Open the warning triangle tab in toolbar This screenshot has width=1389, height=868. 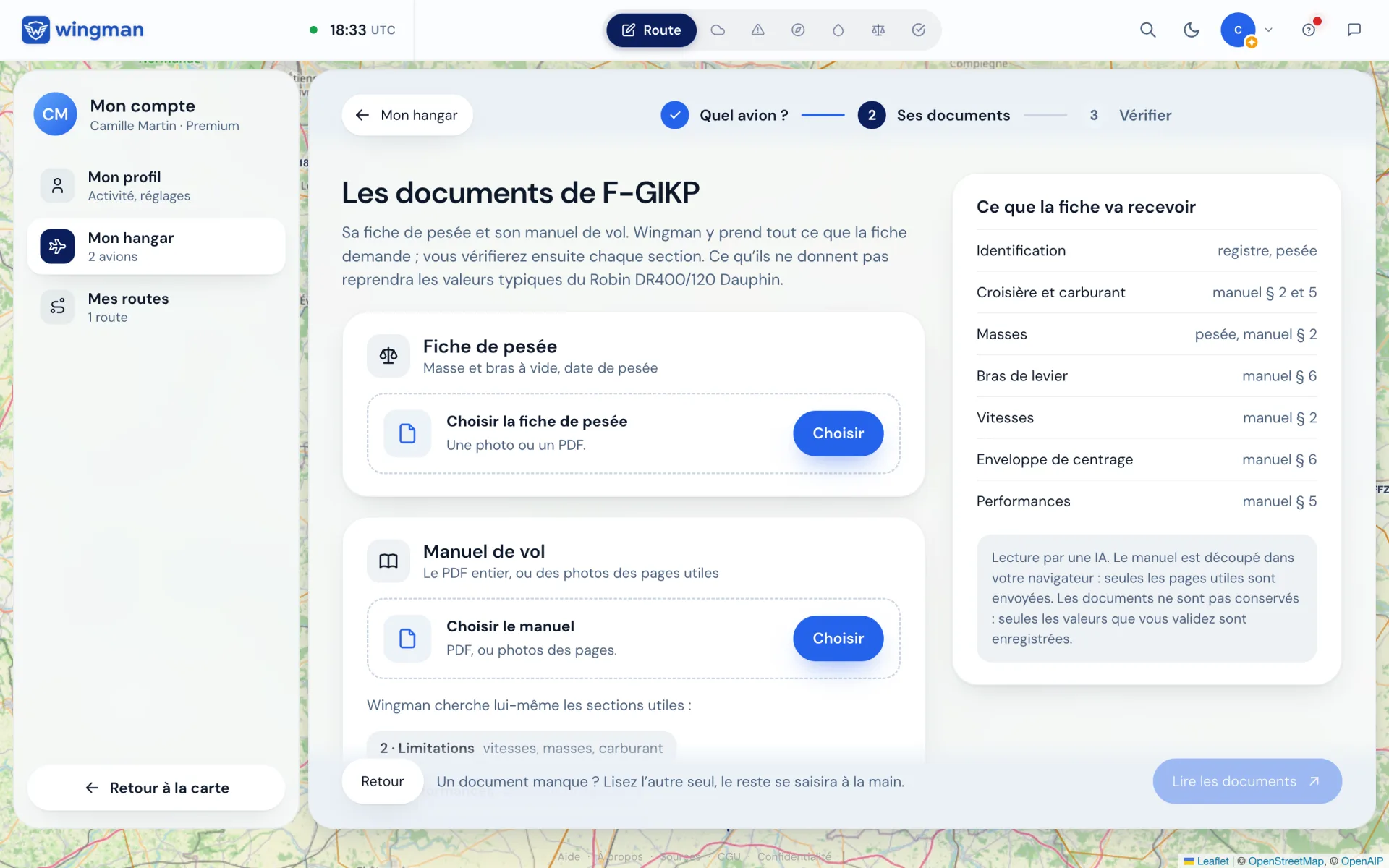pos(757,30)
